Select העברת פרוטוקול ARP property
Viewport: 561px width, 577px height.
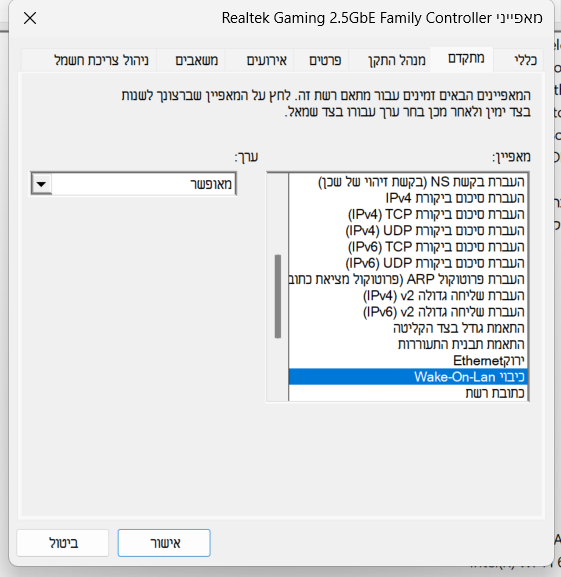(408, 279)
